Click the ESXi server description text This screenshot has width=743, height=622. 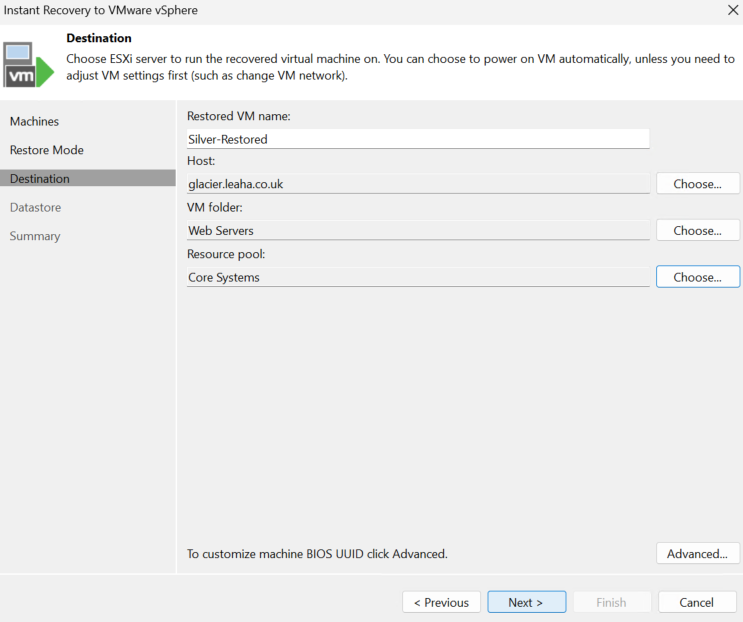tap(400, 67)
